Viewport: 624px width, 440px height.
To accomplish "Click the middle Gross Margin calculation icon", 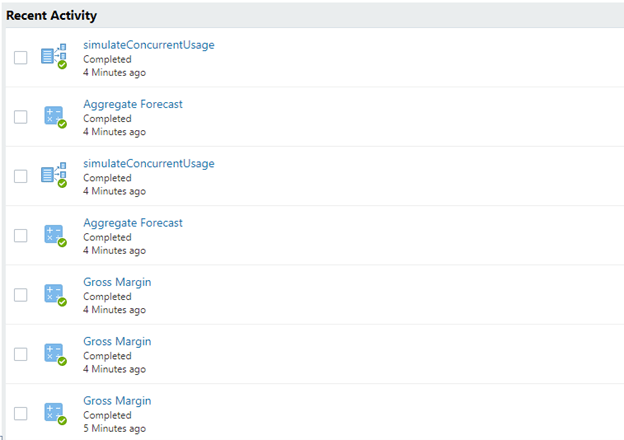I will point(53,353).
